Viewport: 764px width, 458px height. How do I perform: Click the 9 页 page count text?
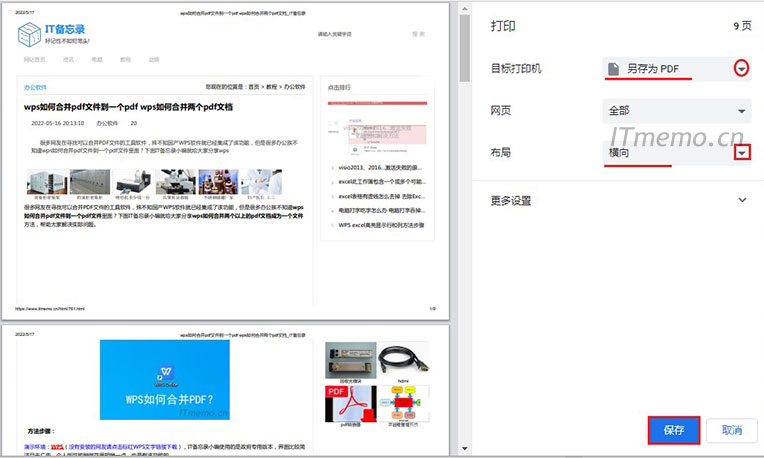click(742, 26)
